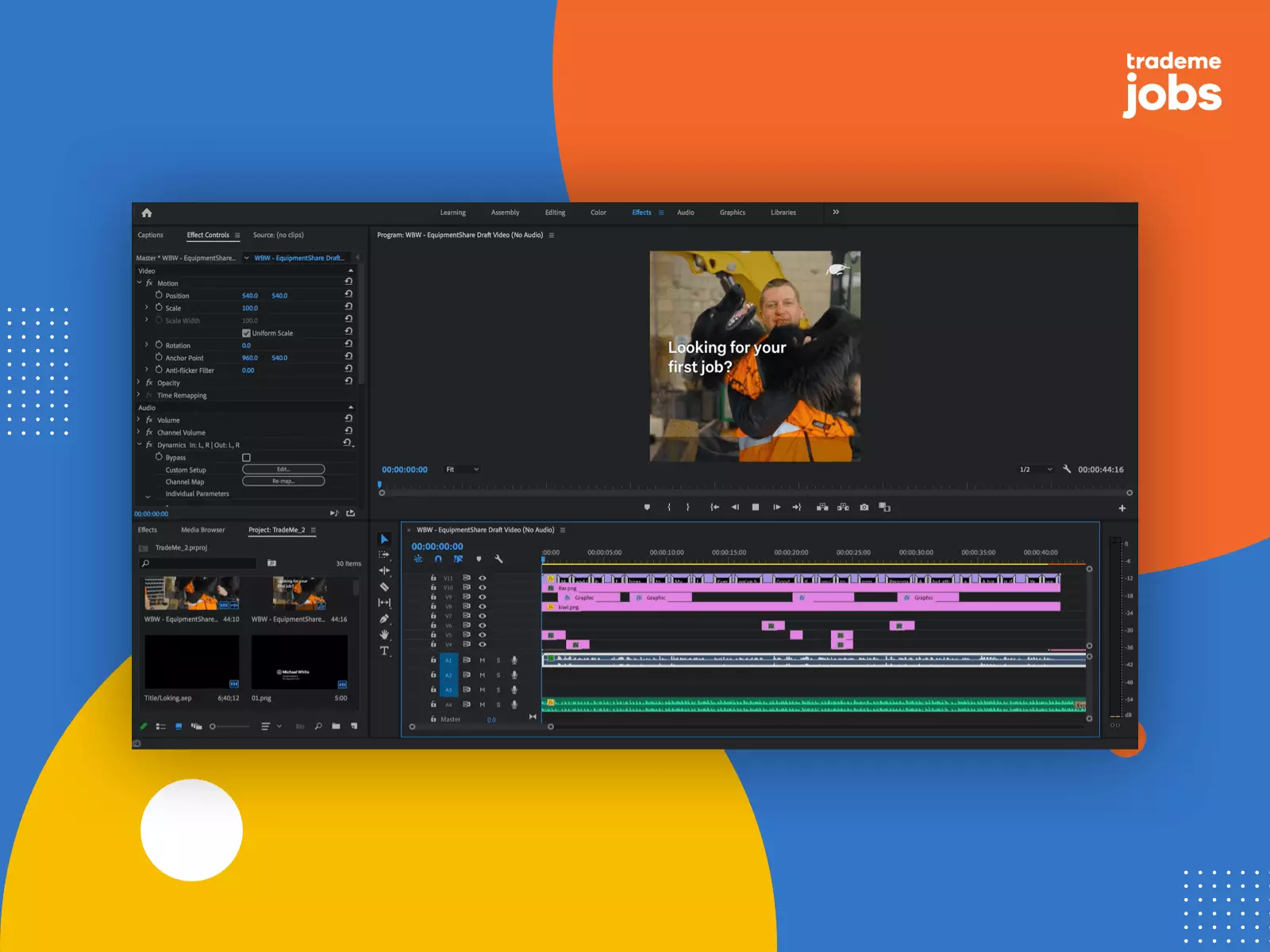Expand the Scale property
The image size is (1270, 952).
point(147,307)
